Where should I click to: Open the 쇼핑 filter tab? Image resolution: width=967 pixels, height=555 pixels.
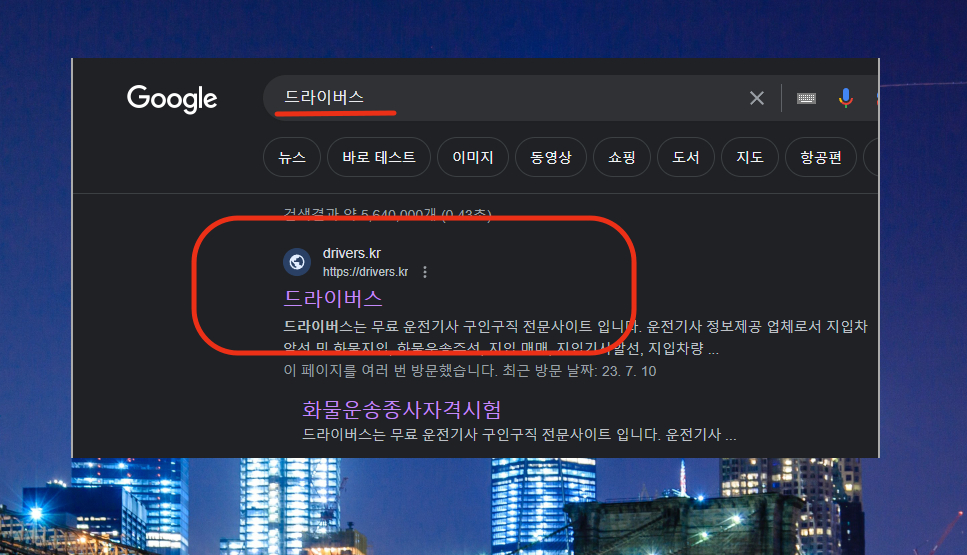[622, 157]
